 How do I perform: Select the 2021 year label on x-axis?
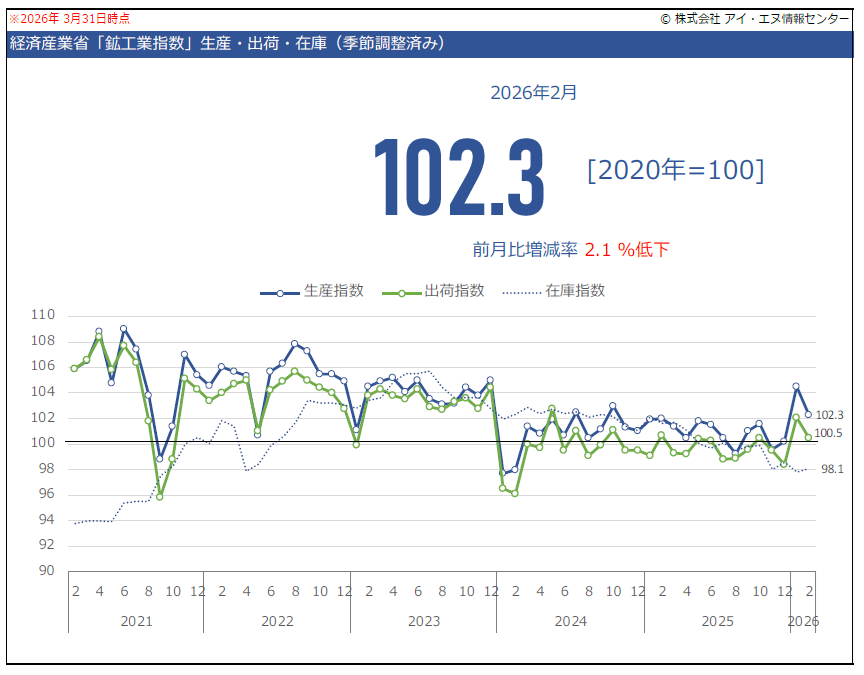(136, 621)
